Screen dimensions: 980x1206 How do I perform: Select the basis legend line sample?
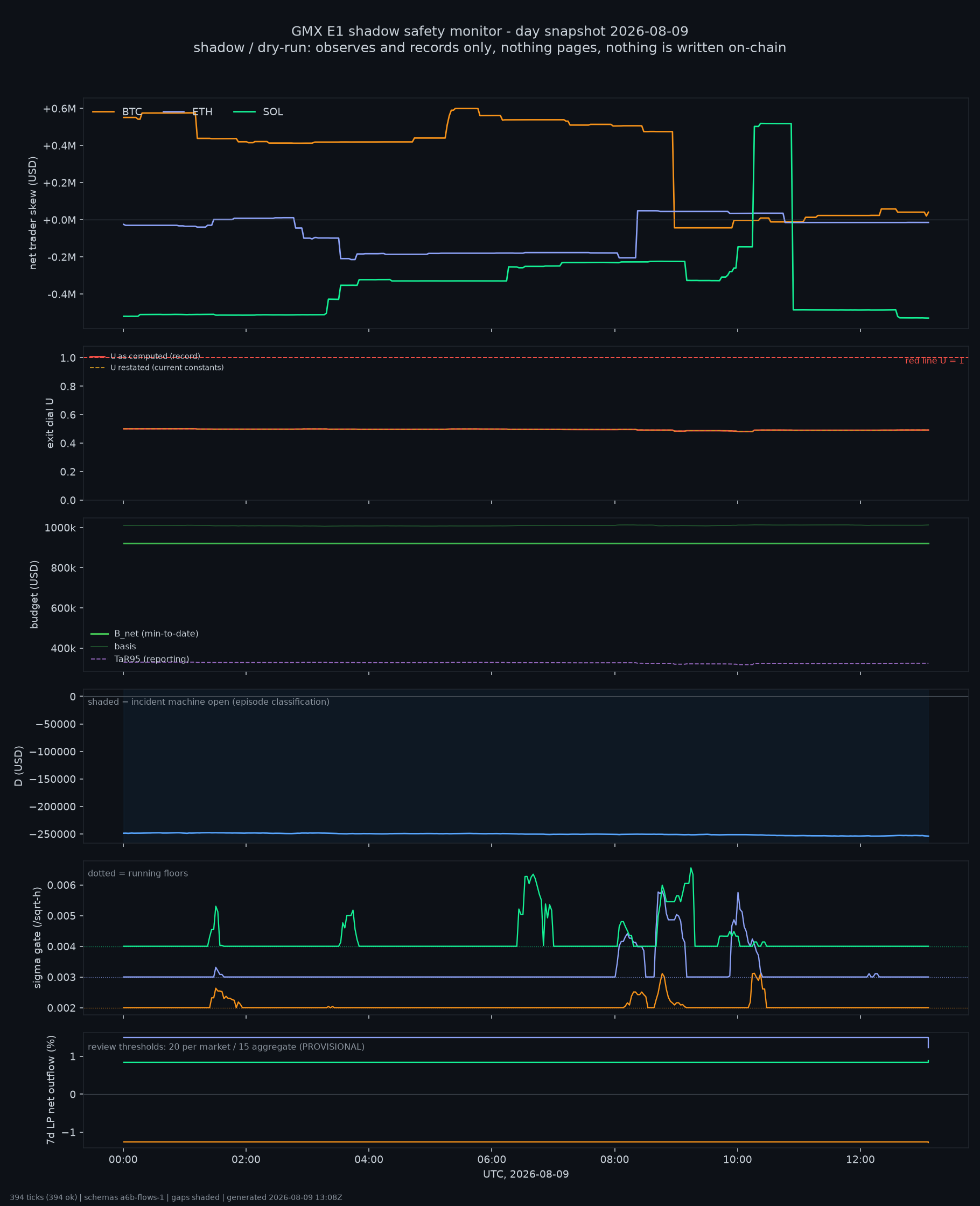pyautogui.click(x=100, y=646)
